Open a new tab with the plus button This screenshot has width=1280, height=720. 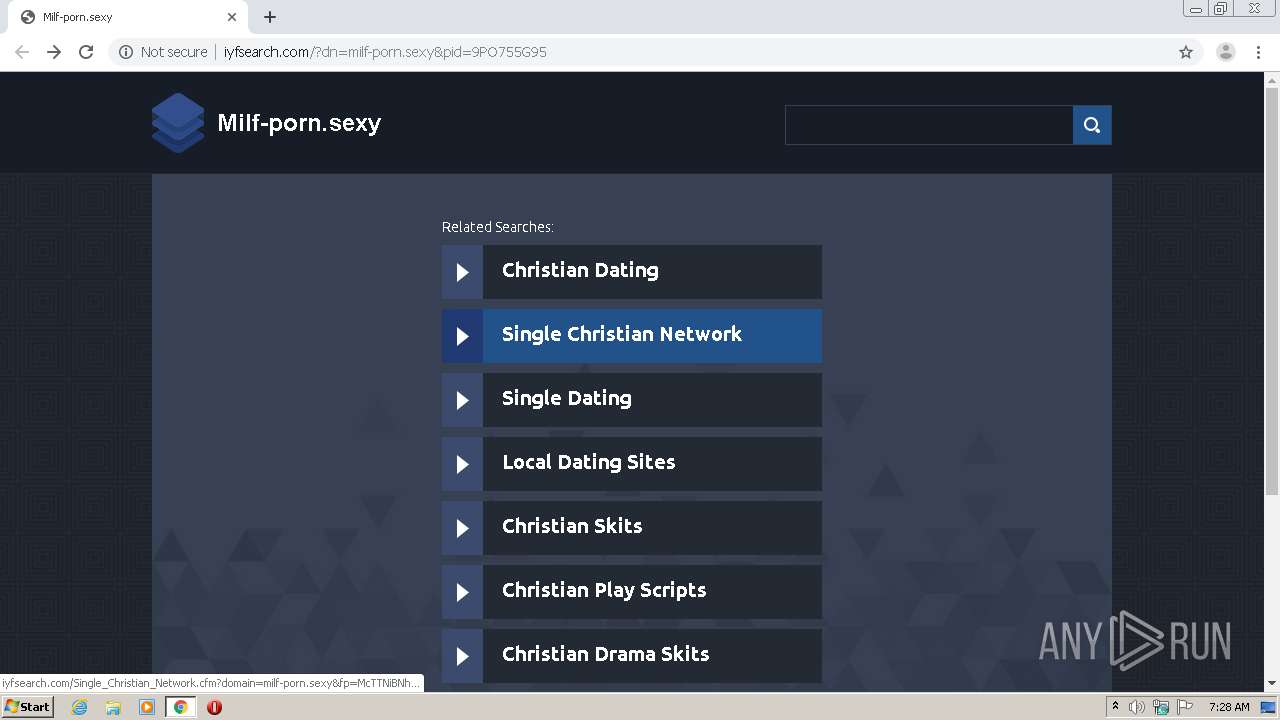(270, 17)
